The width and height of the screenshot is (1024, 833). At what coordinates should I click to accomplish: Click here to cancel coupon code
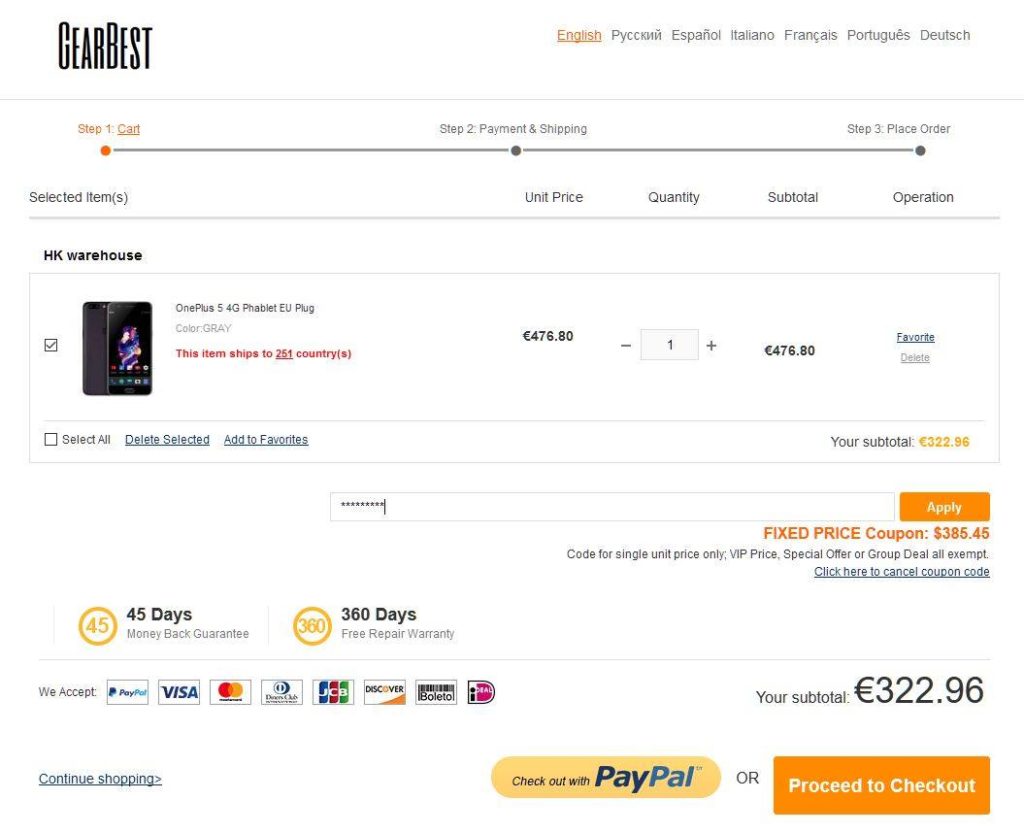(x=901, y=572)
